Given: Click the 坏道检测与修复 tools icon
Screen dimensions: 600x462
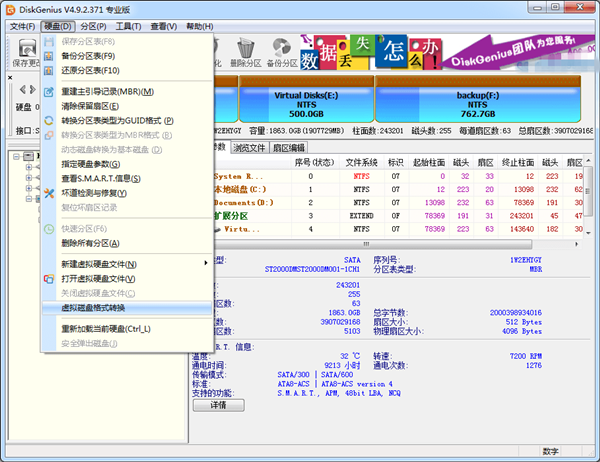Looking at the screenshot, I should coord(49,193).
